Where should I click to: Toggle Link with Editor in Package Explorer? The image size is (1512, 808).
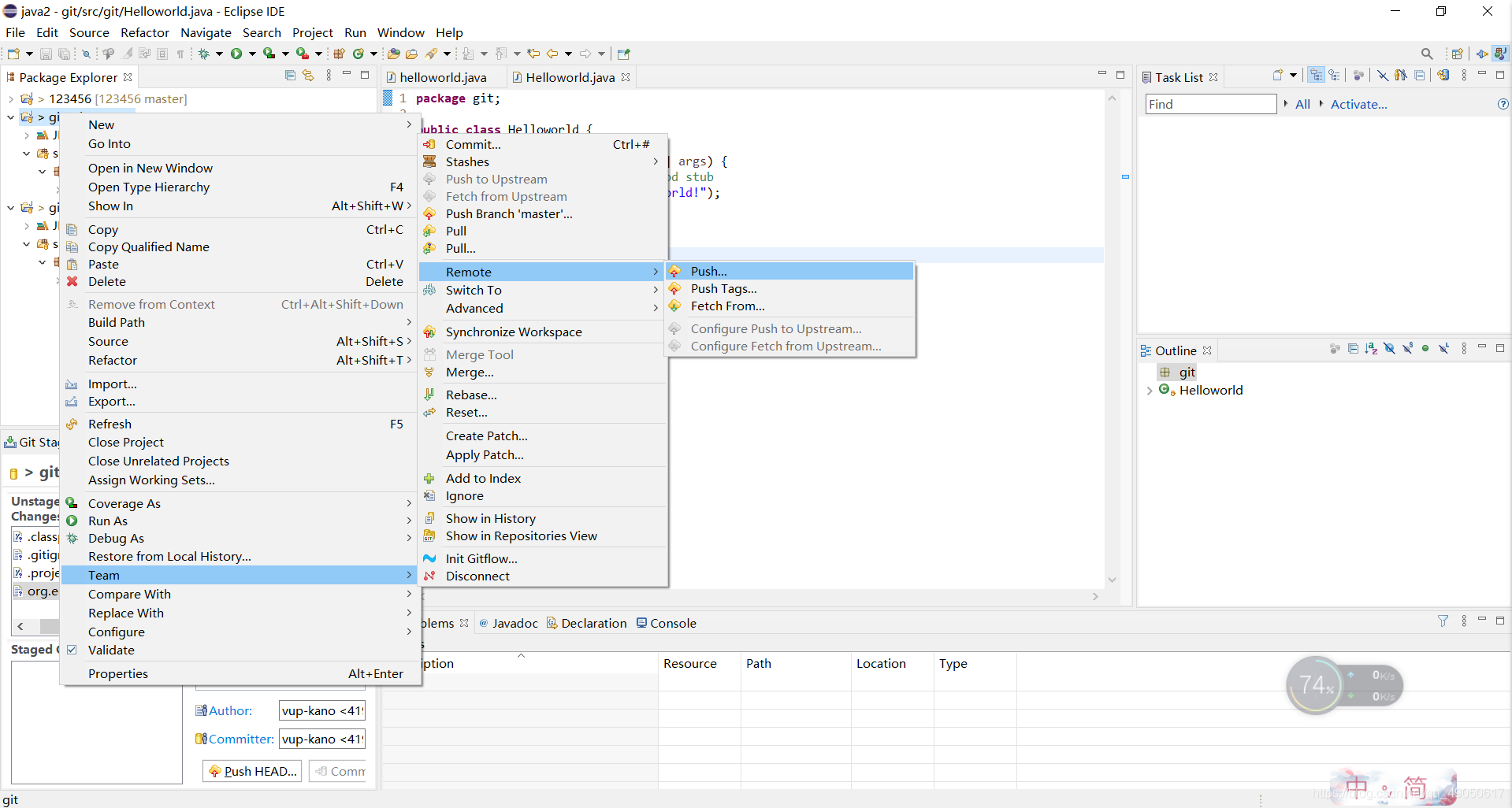click(x=308, y=76)
